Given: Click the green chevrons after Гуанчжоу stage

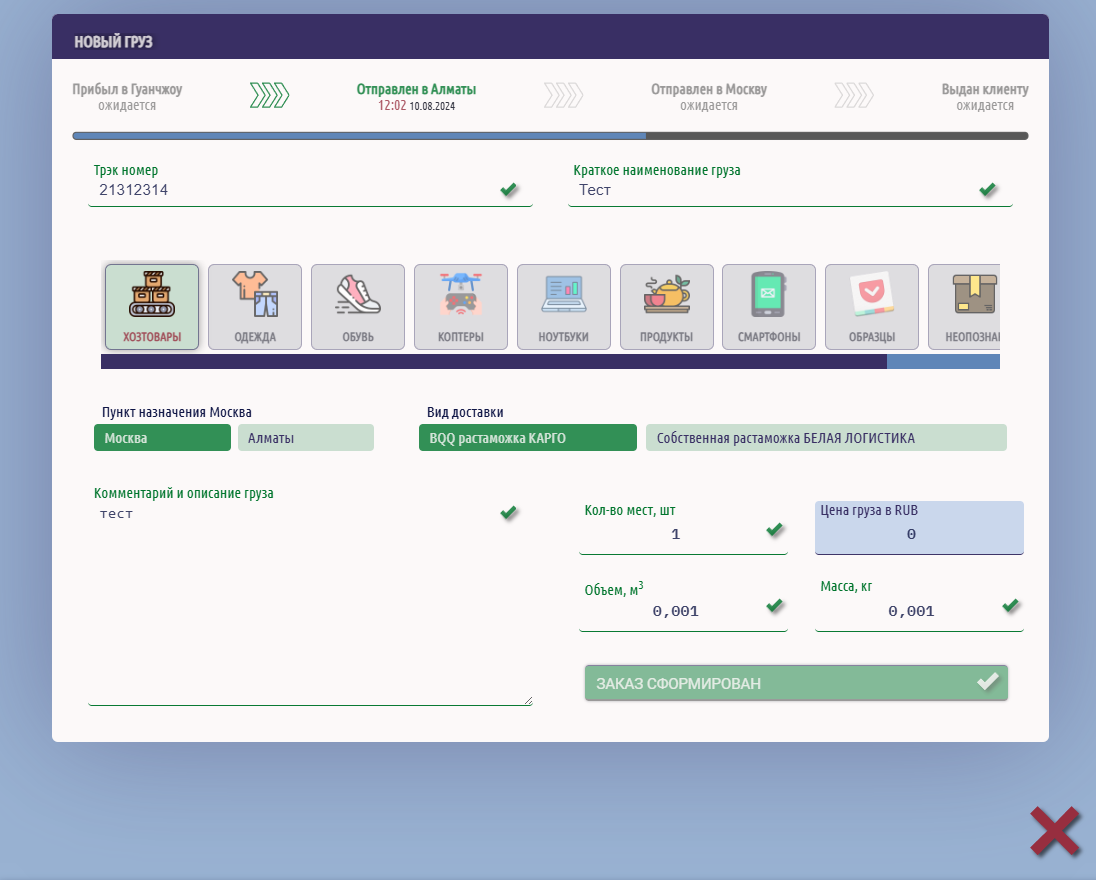Looking at the screenshot, I should coord(270,95).
